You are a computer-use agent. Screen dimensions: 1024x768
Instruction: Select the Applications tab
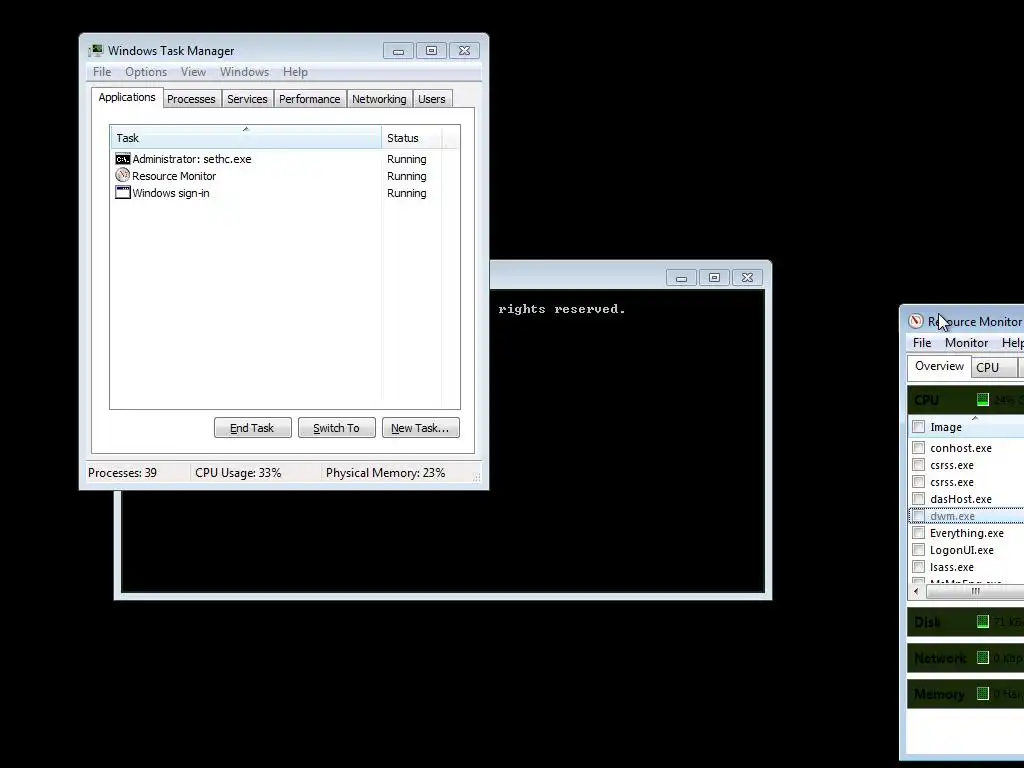pos(127,97)
